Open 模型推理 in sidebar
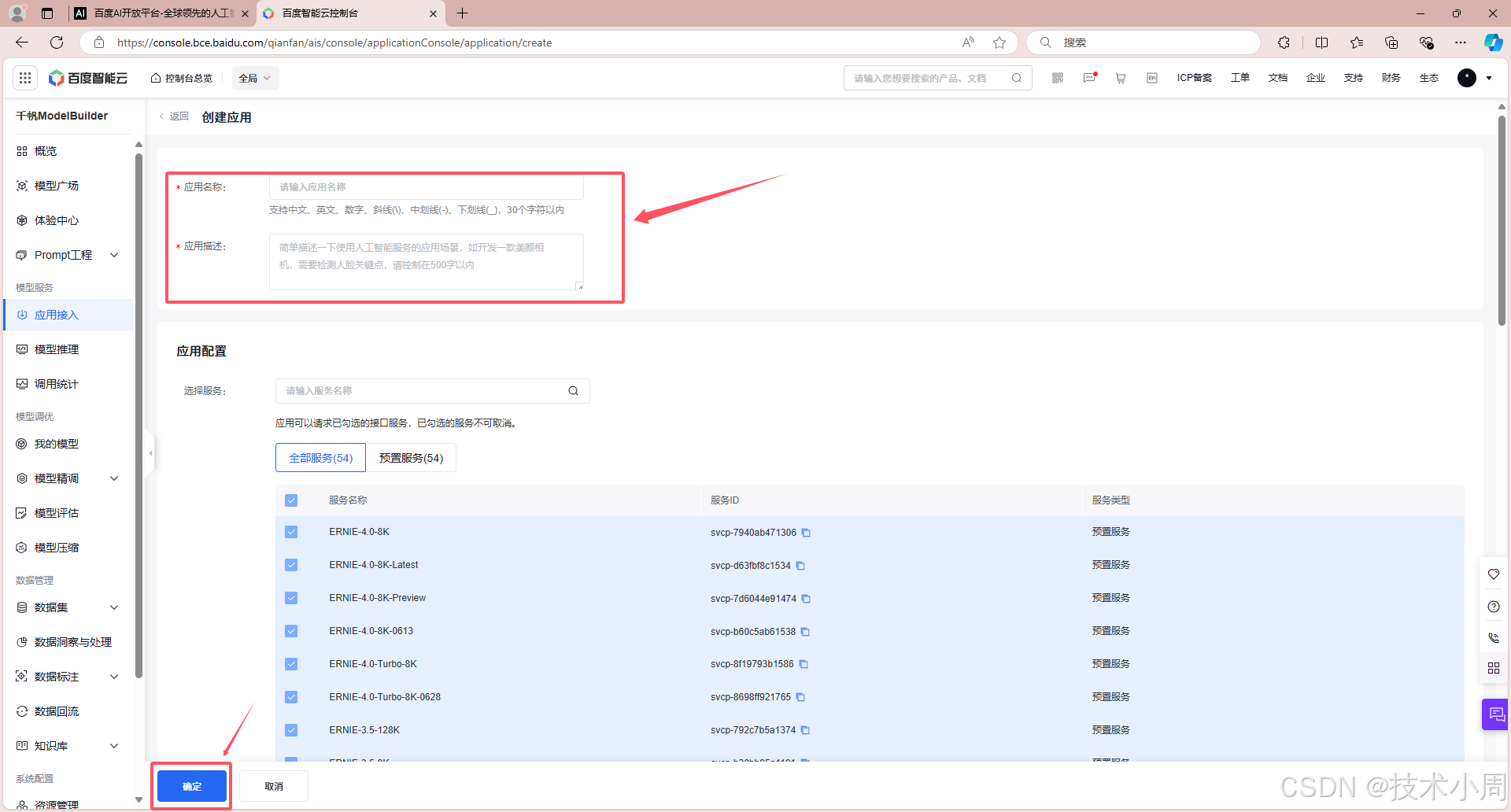Screen dimensions: 1511x812 click(57, 349)
